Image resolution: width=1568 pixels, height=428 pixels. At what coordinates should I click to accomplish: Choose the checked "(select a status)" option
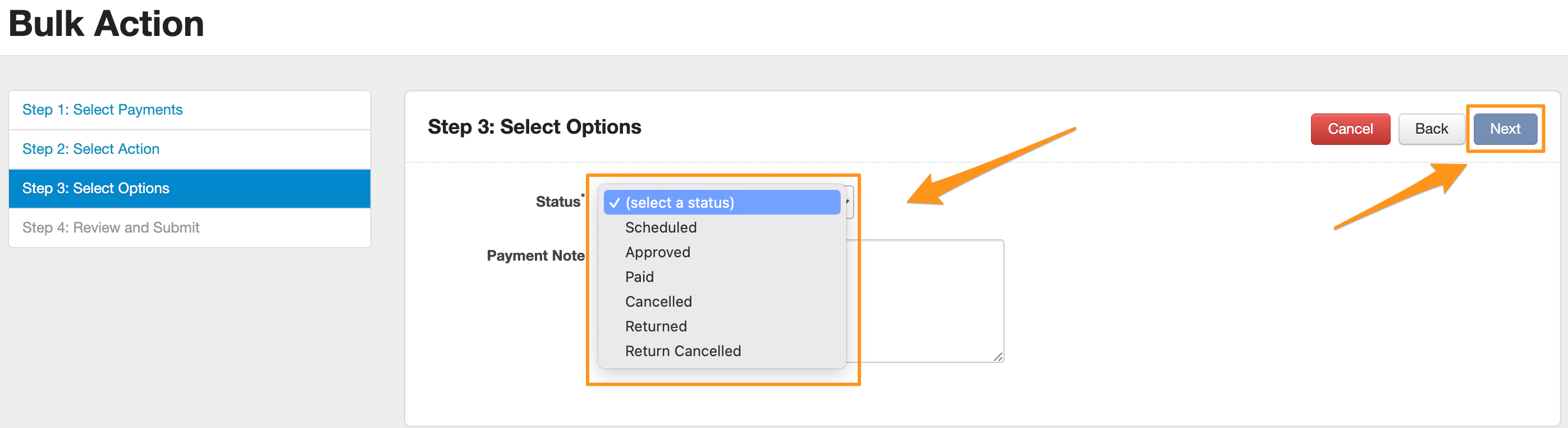(679, 203)
